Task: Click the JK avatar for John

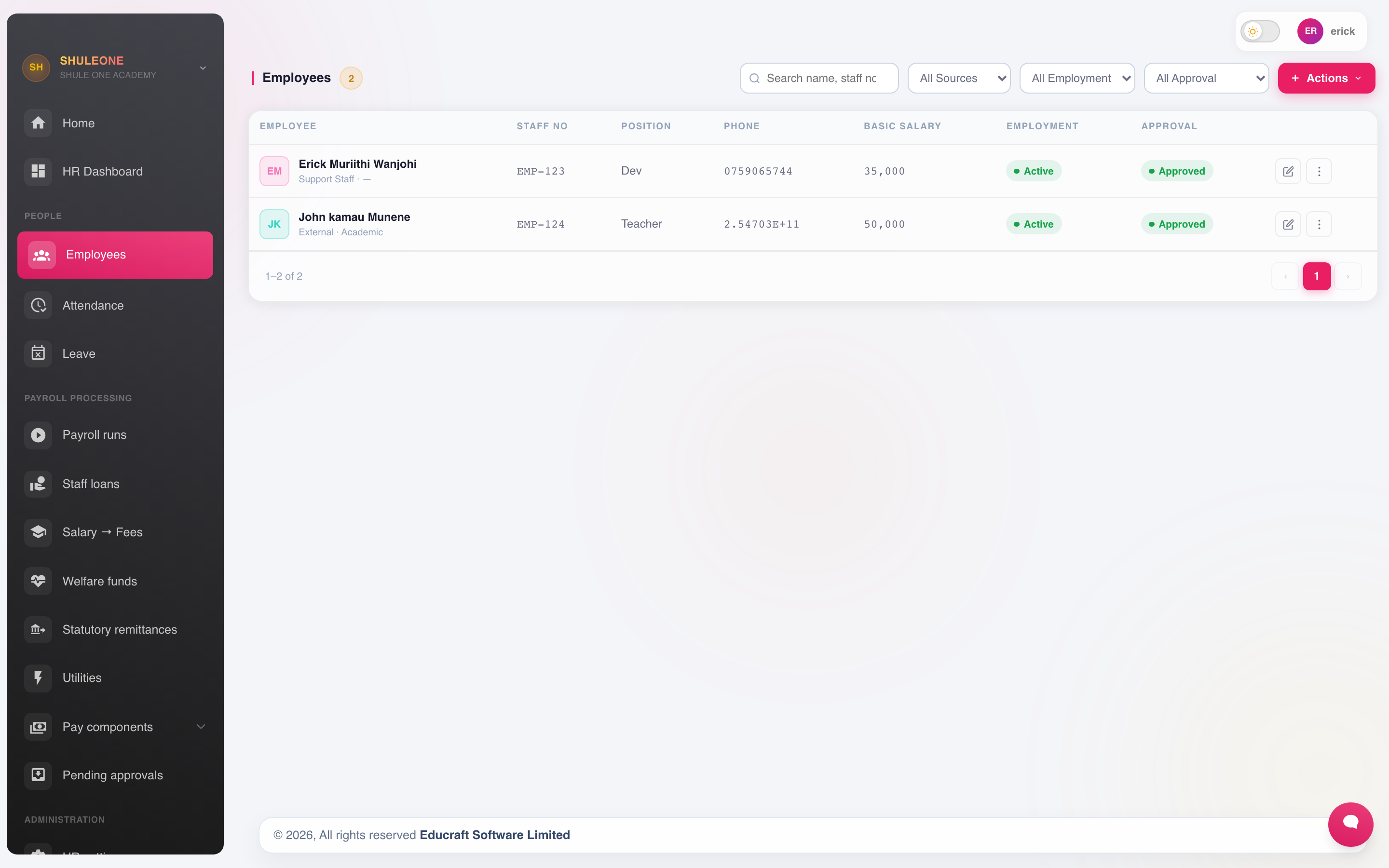Action: coord(274,224)
